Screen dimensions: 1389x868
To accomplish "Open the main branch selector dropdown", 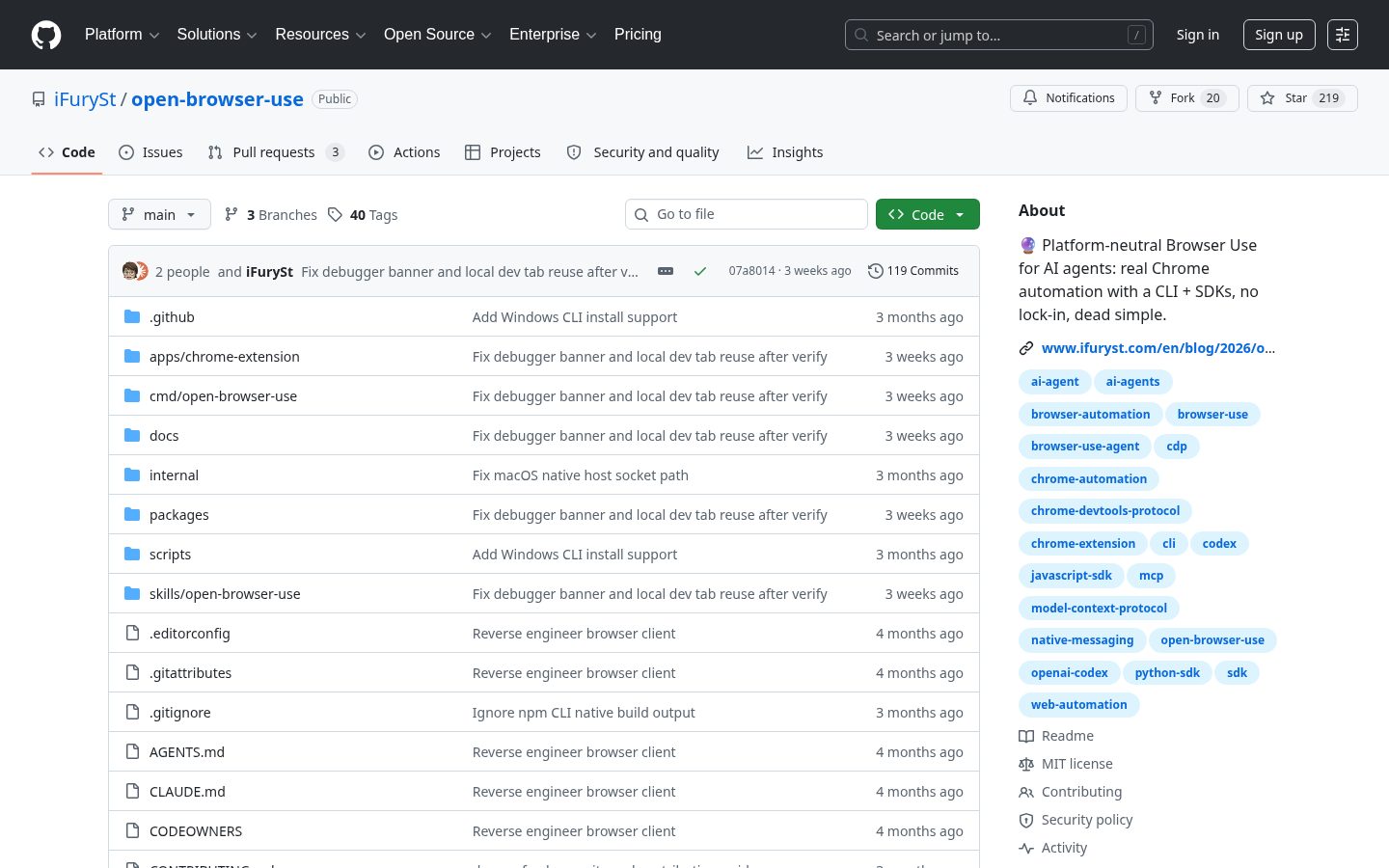I will [159, 214].
